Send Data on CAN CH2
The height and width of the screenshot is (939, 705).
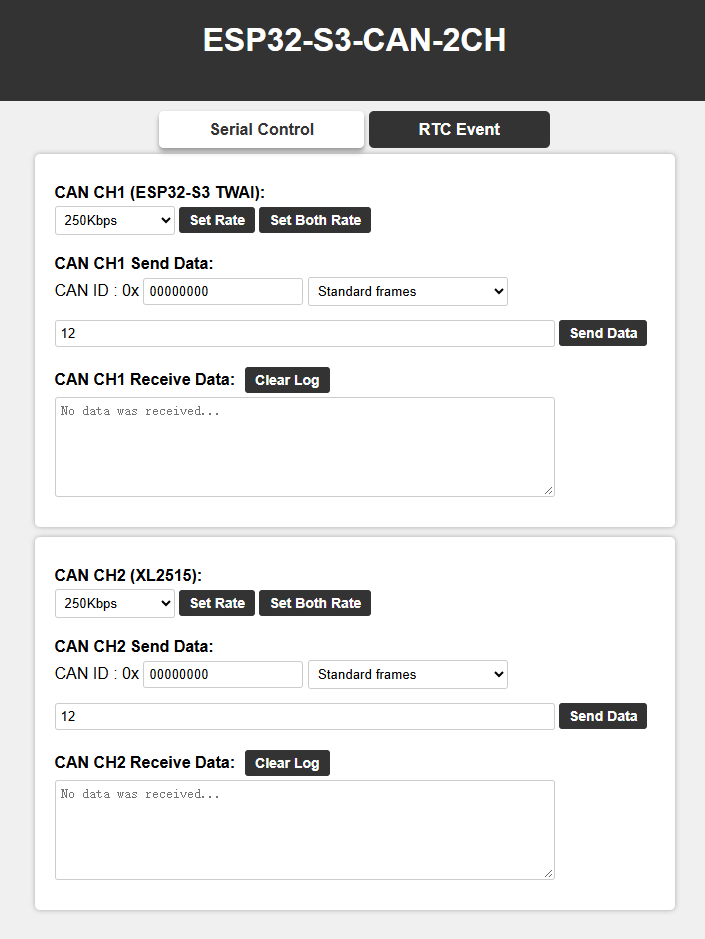(x=603, y=716)
